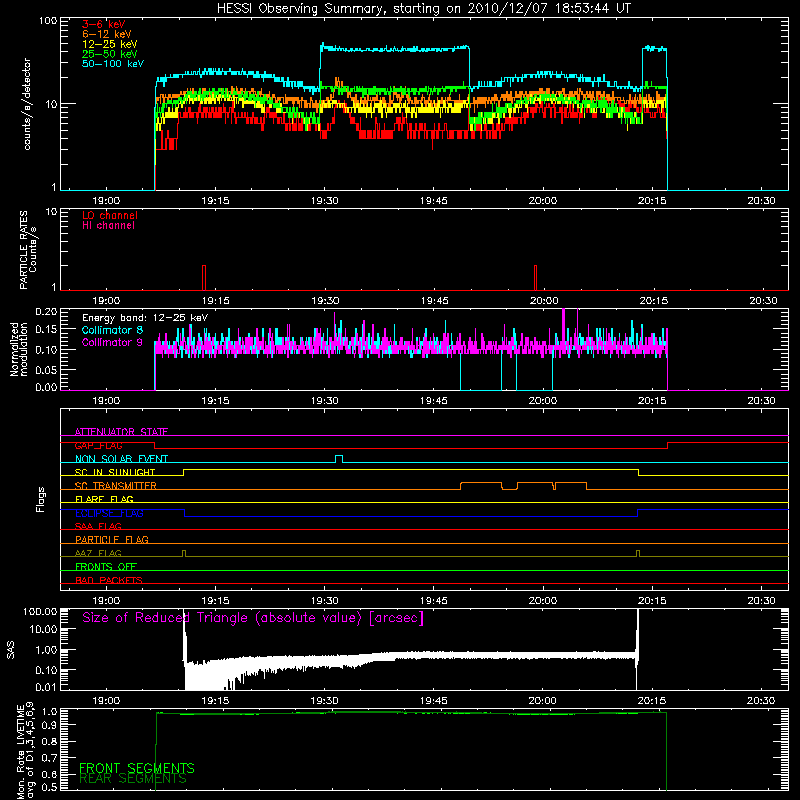
Task: Select the FRONT SEGMENTS legend label
Action: click(137, 768)
